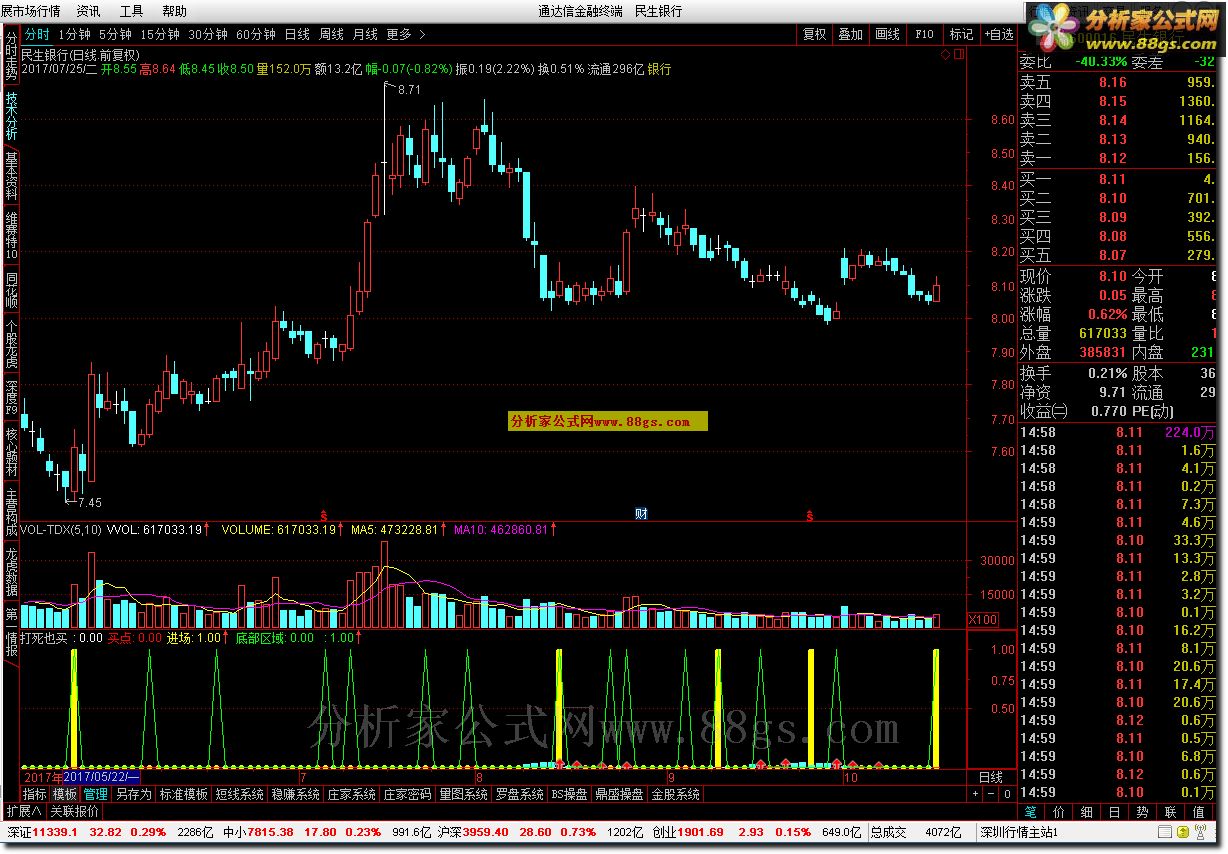
Task: Select the 笔 tick tab
Action: pos(1031,811)
